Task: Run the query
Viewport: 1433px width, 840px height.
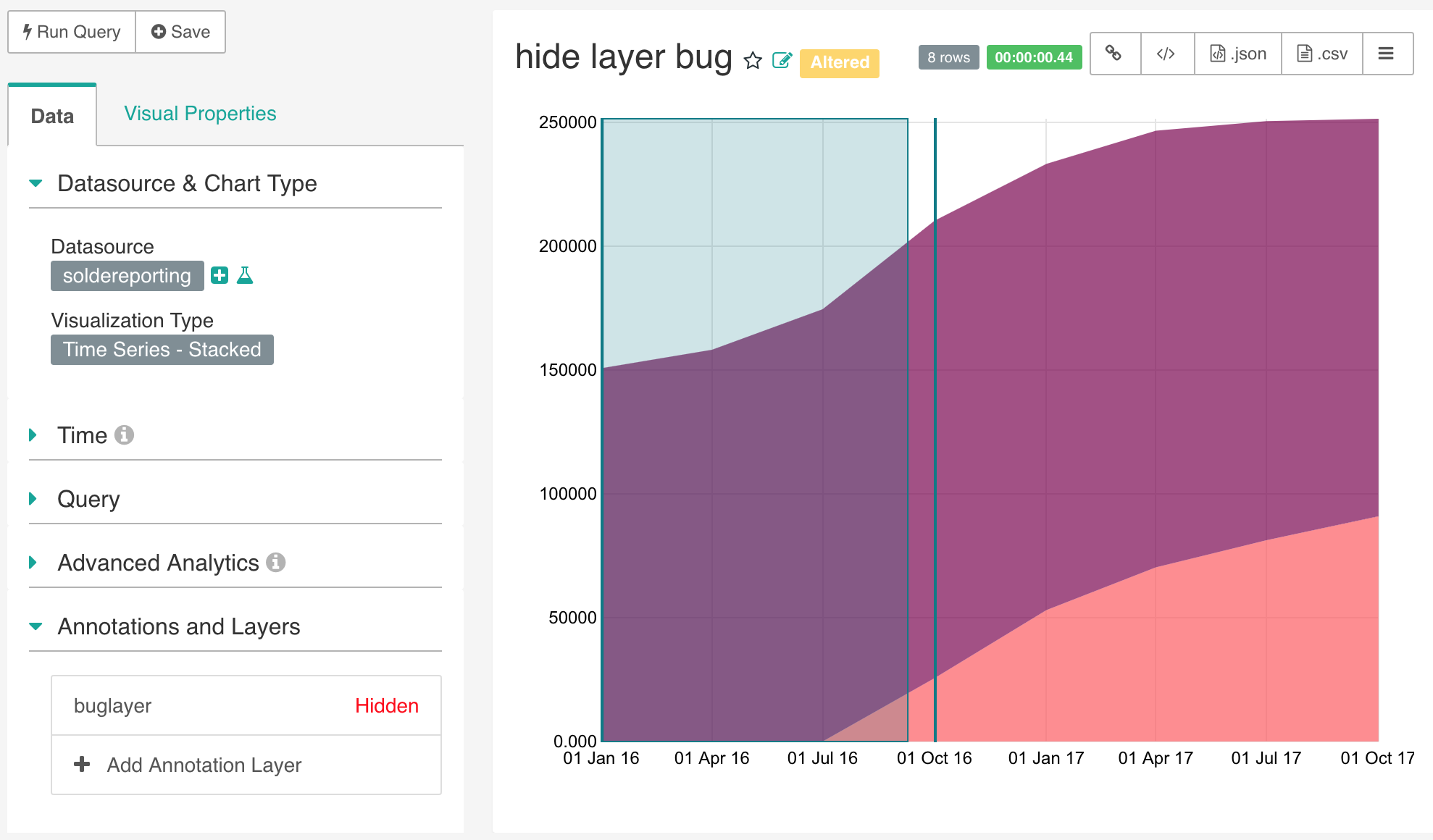Action: [70, 32]
